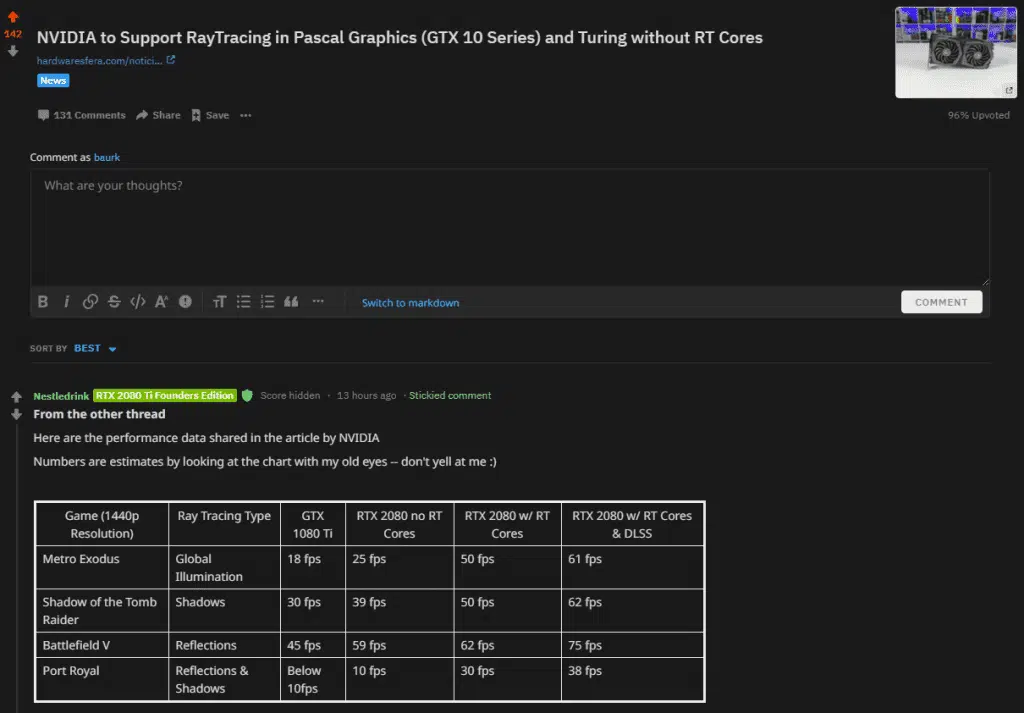Select the 'Shadow of the Tomb Raider' cell
This screenshot has width=1024, height=713.
102,610
